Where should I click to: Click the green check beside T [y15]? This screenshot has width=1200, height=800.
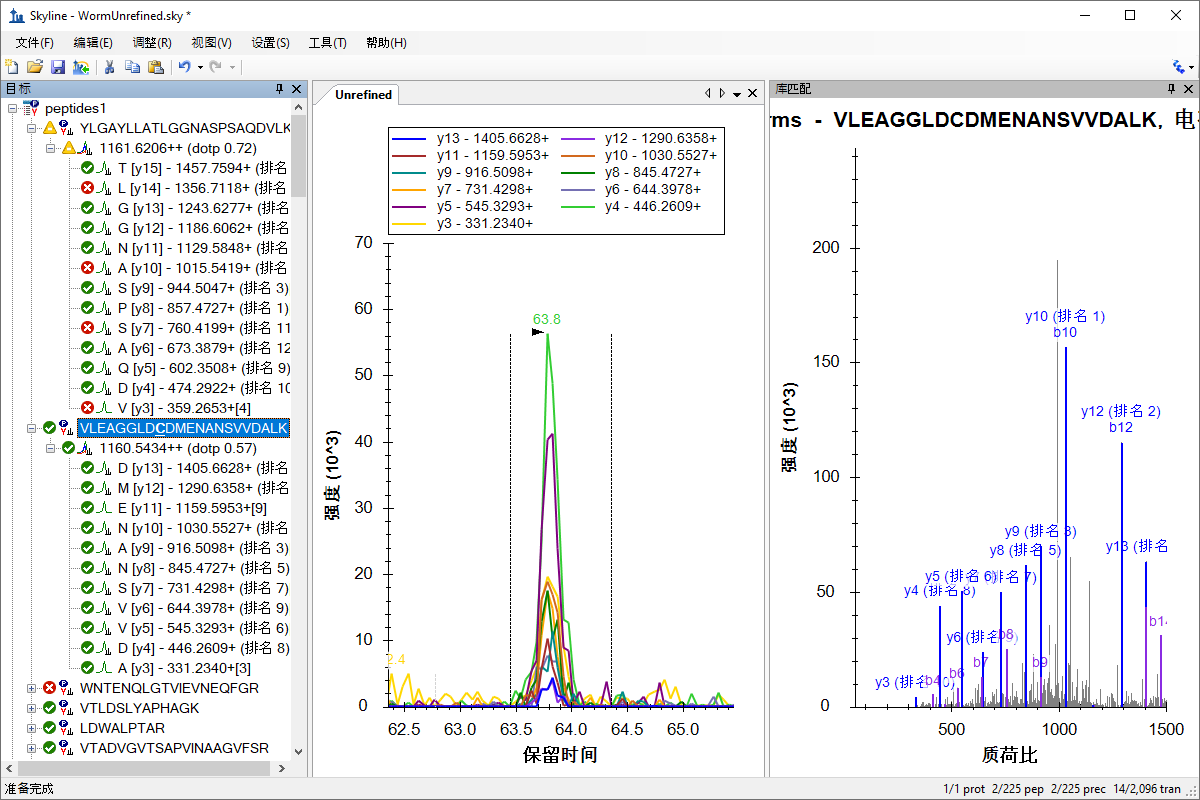click(x=87, y=168)
